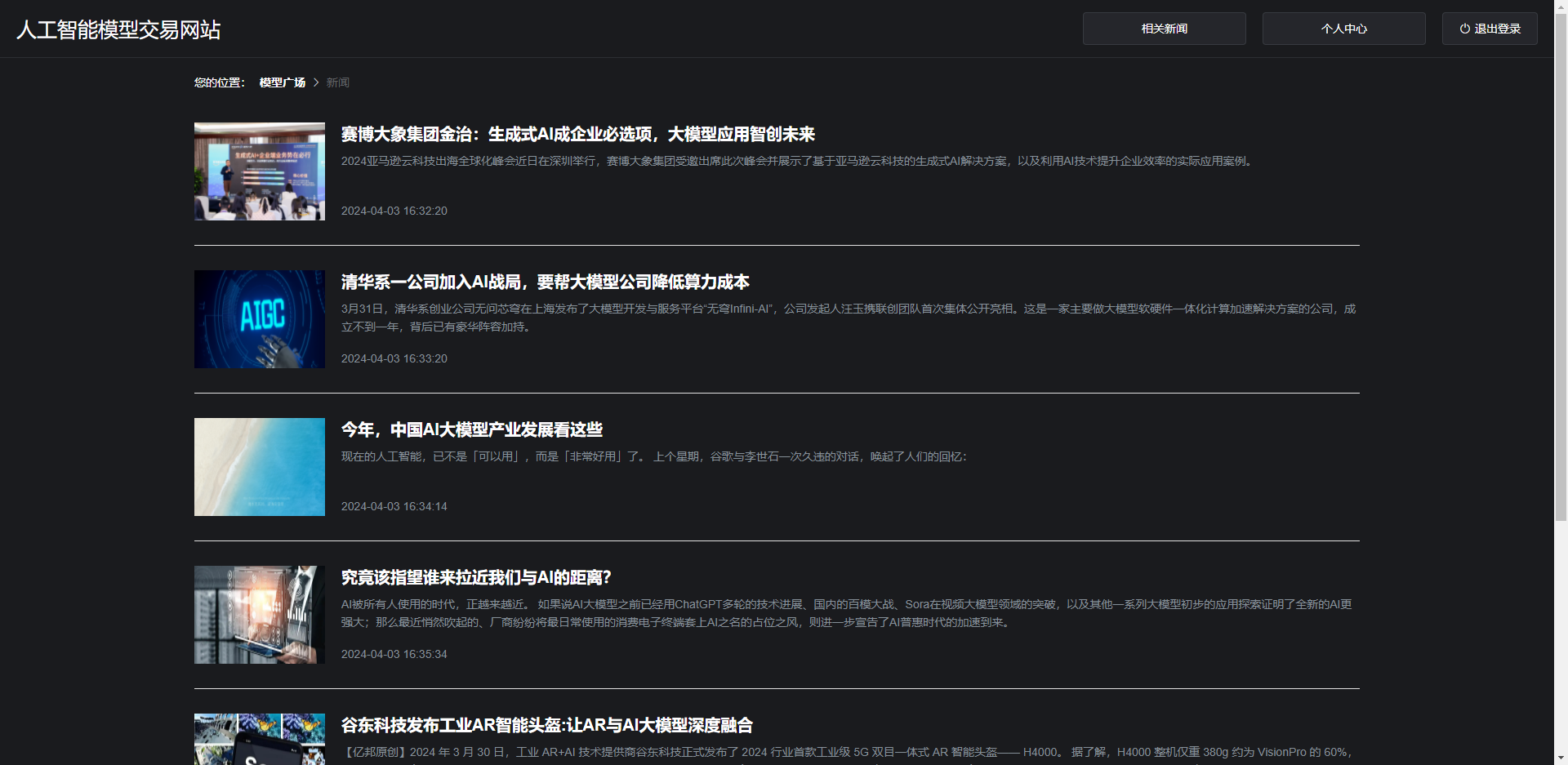The height and width of the screenshot is (765, 1568).
Task: Click the site title 人工智能模型交易网站
Action: click(x=118, y=30)
